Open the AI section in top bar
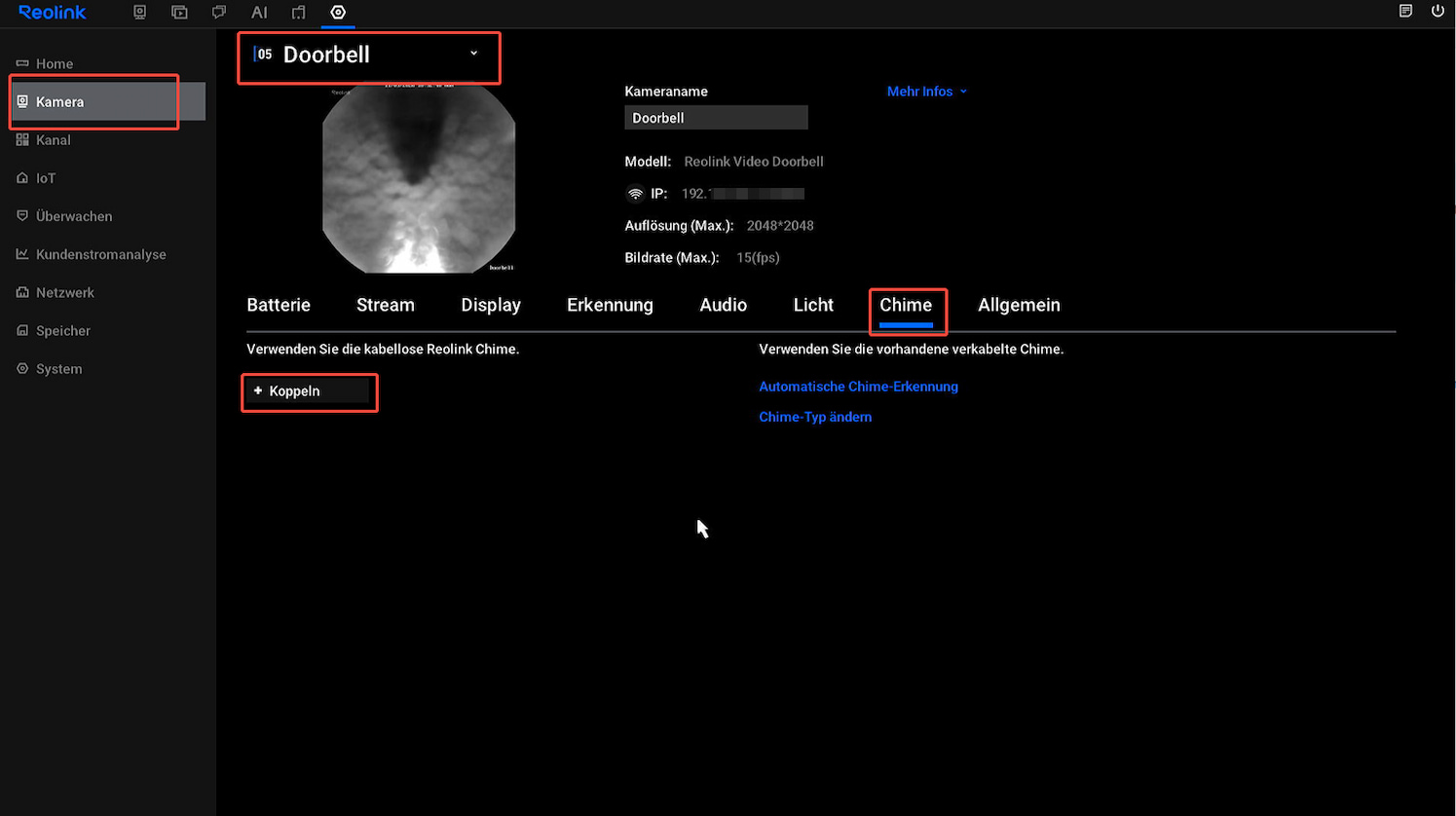Image resolution: width=1456 pixels, height=816 pixels. click(x=259, y=12)
